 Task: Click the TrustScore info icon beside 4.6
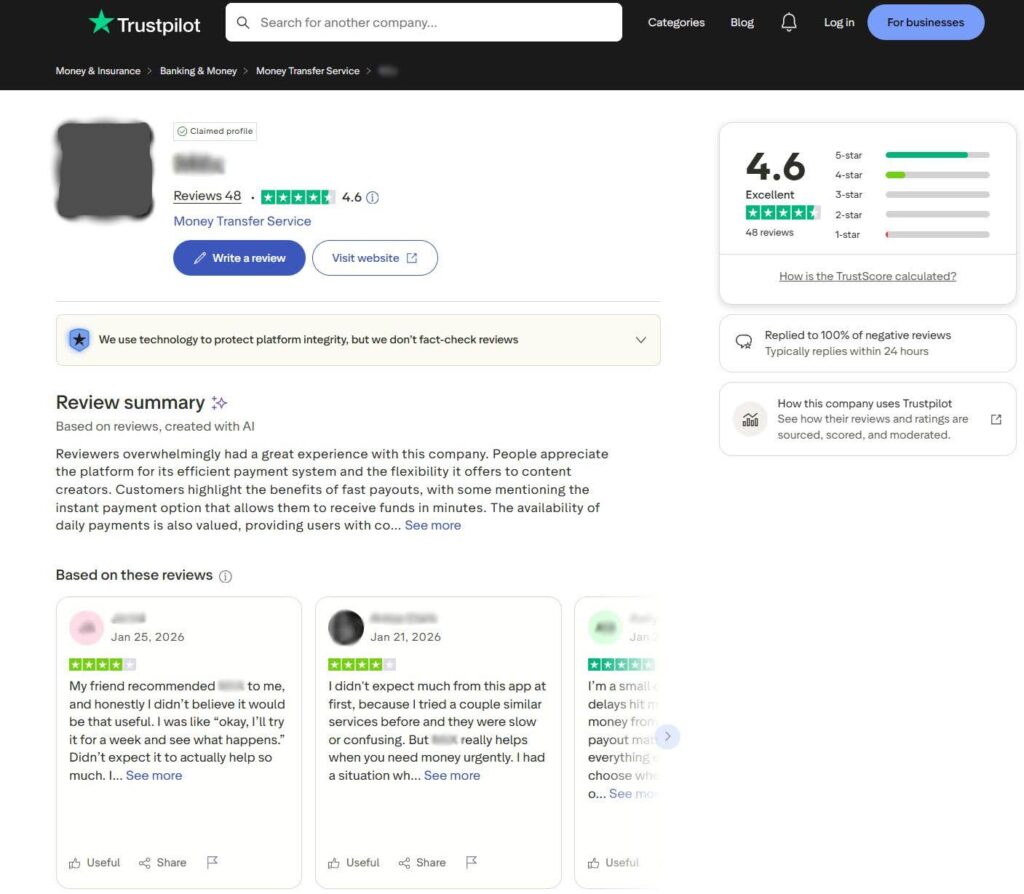point(373,198)
